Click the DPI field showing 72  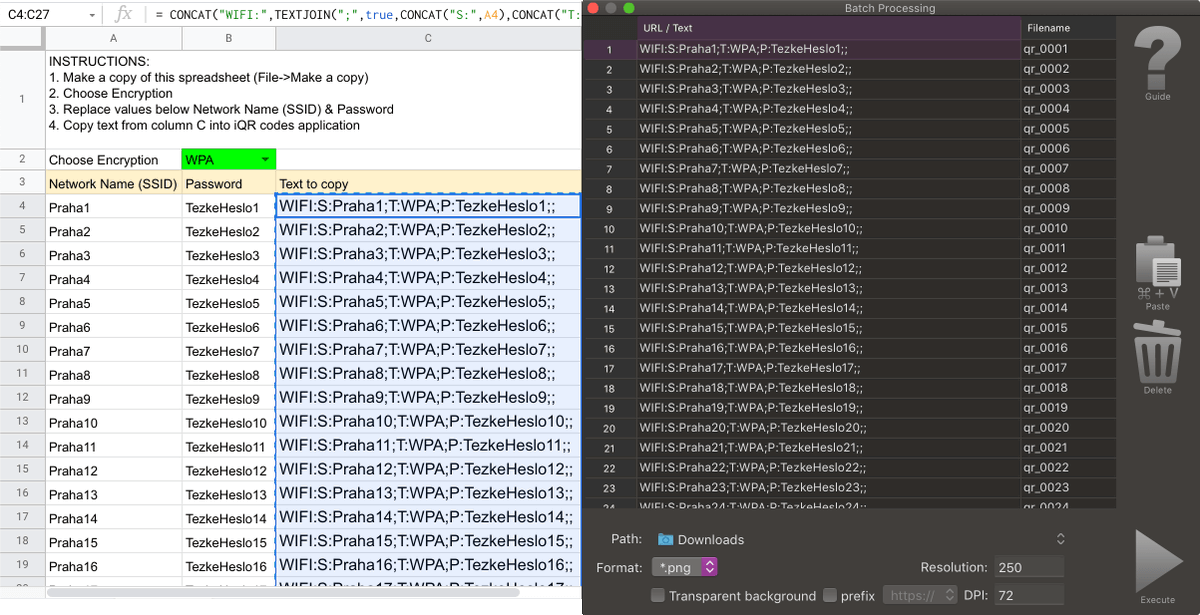[x=1029, y=595]
